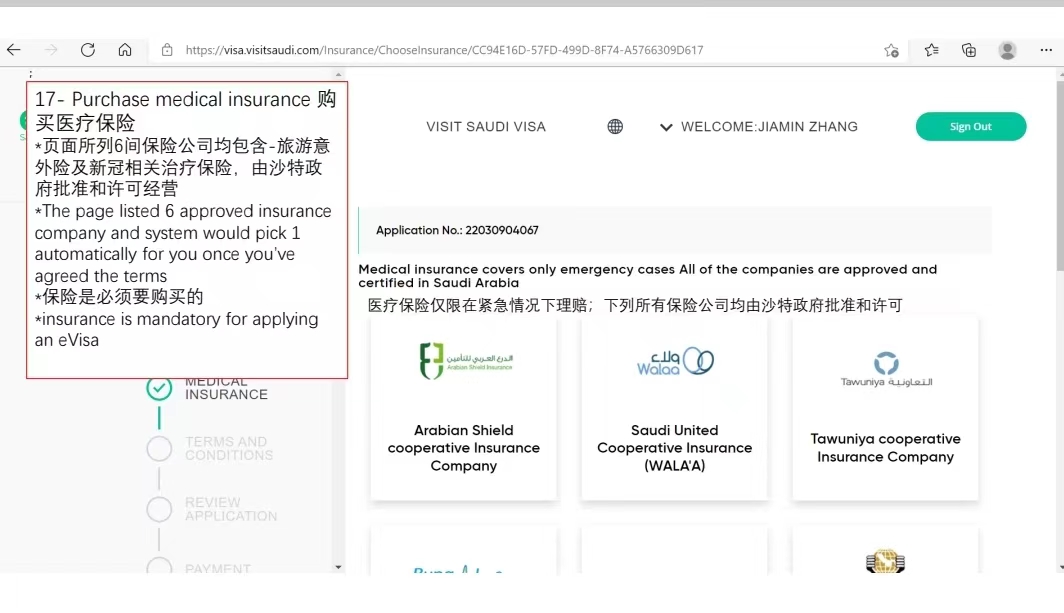Pick the Tawuniya cooperative Insurance Company card
The height and width of the screenshot is (613, 1064).
885,408
